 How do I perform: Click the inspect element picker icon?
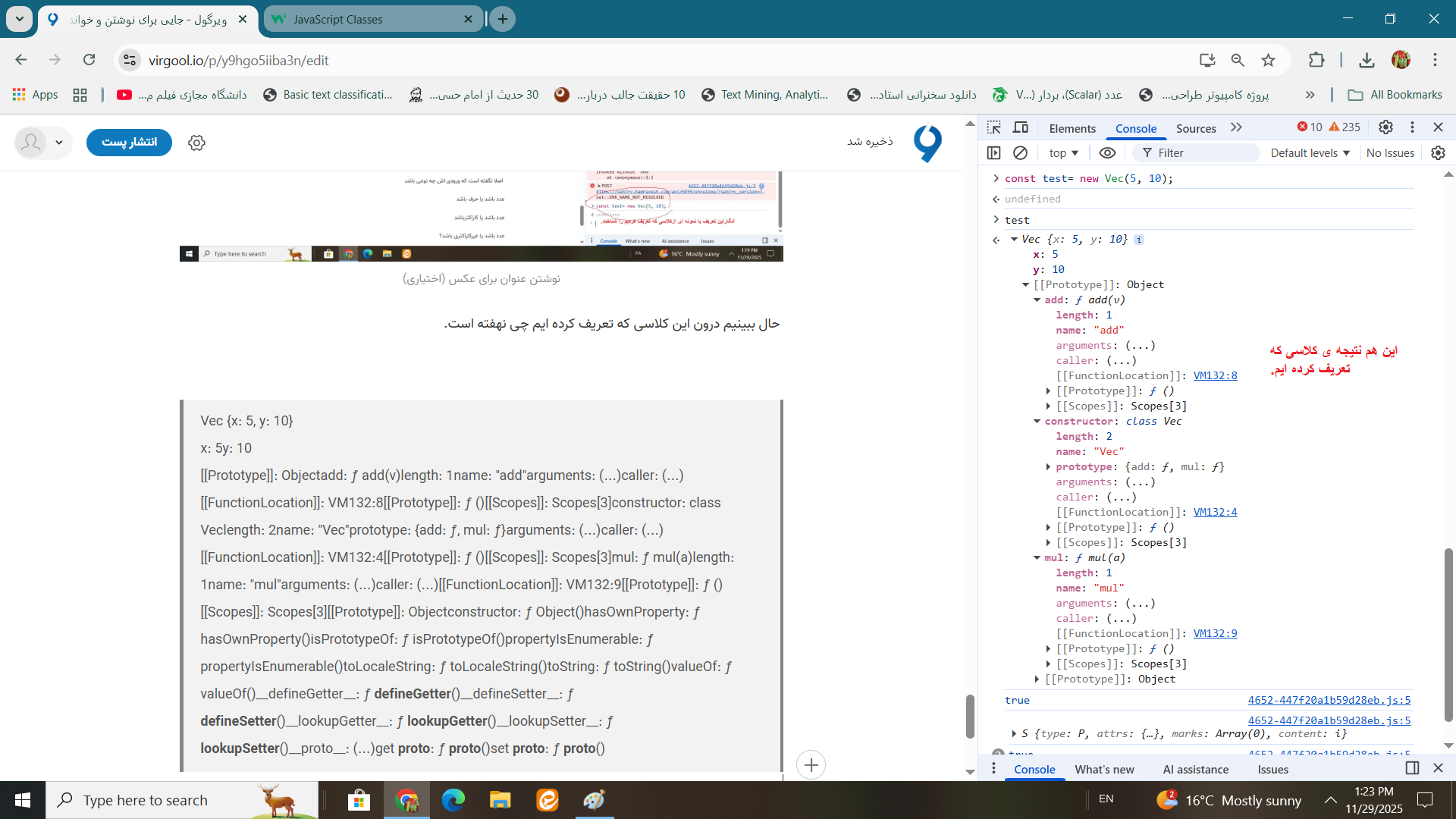[994, 127]
